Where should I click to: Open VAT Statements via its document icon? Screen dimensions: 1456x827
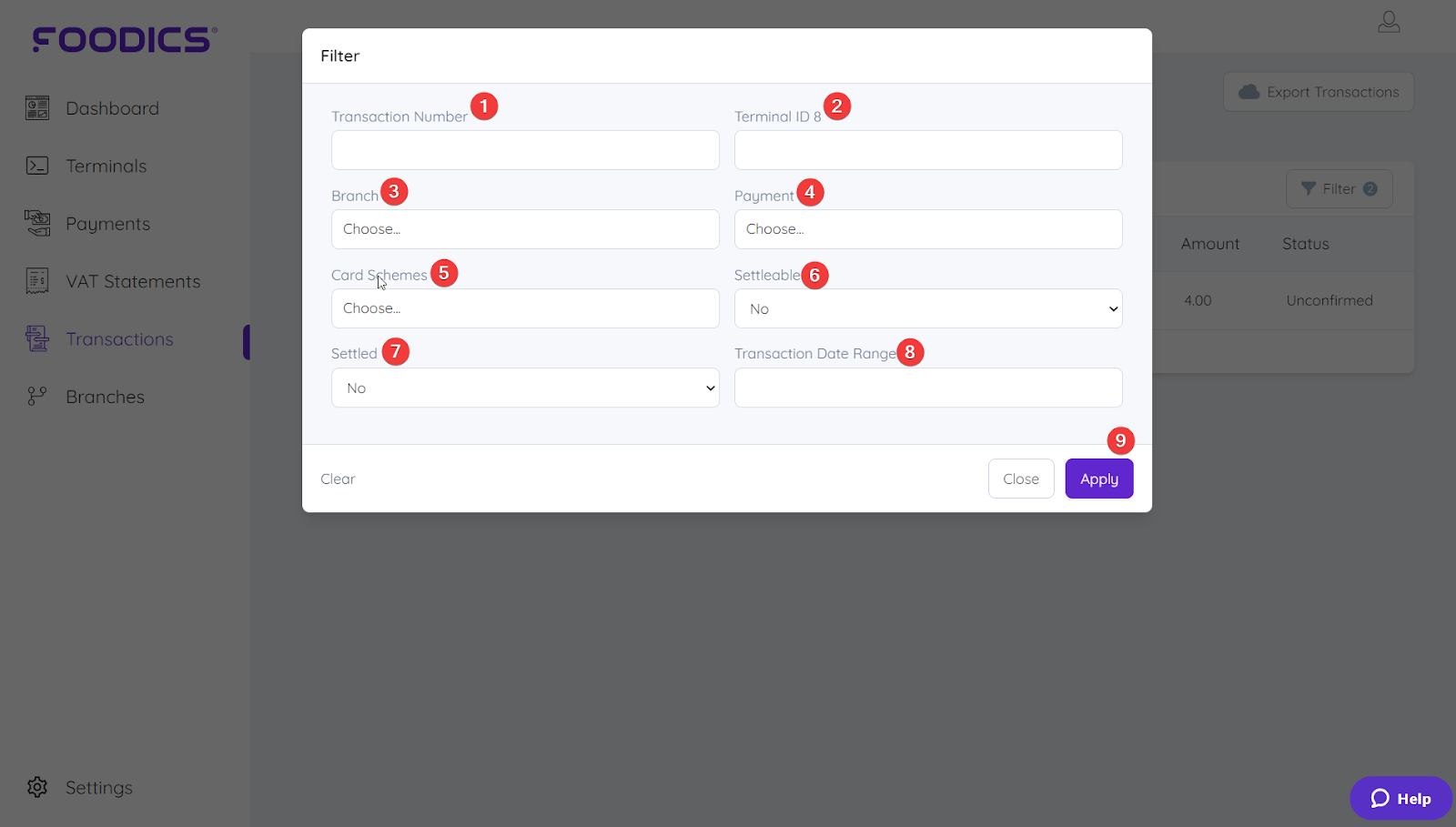36,281
